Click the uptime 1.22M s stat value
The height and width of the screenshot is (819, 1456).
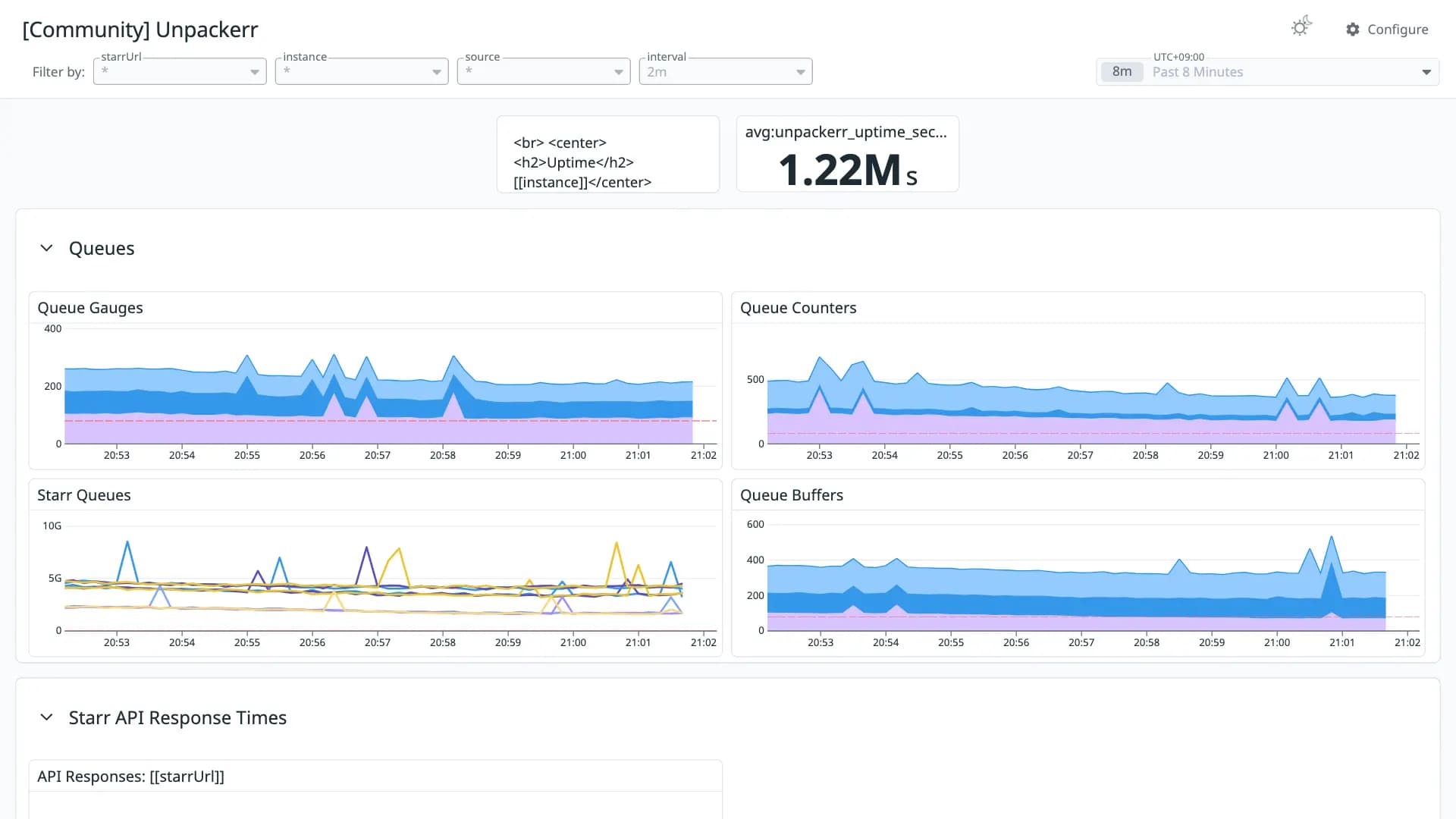(848, 170)
